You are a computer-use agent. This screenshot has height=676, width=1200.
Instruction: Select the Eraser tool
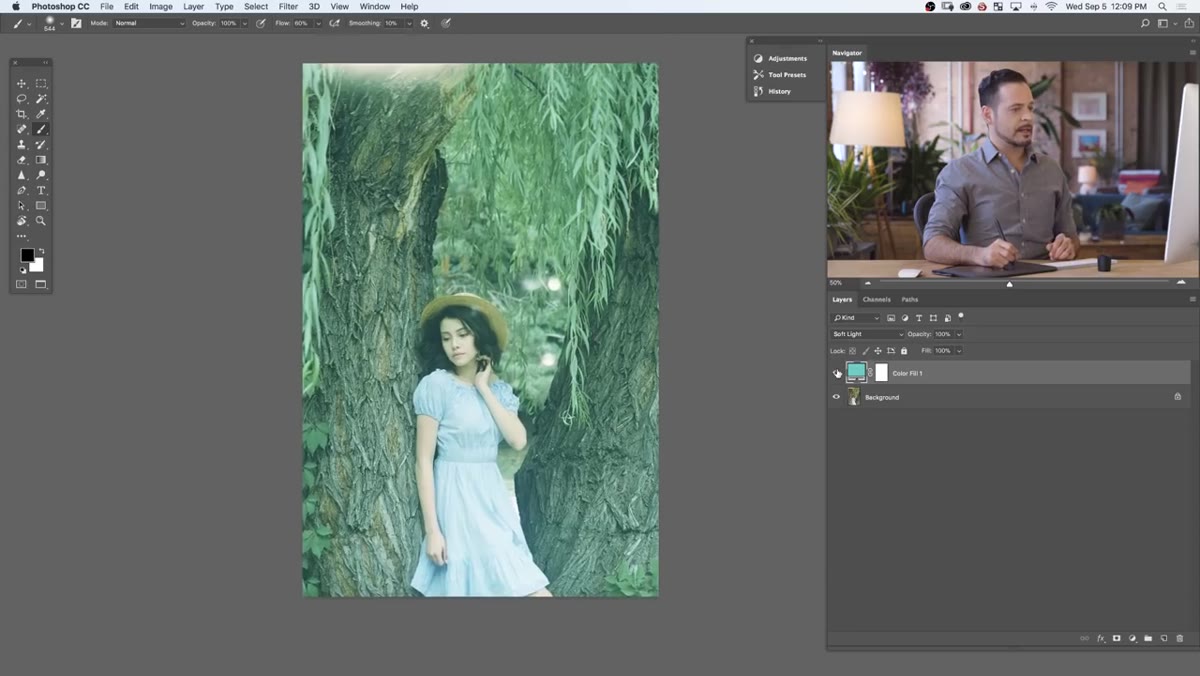point(21,160)
